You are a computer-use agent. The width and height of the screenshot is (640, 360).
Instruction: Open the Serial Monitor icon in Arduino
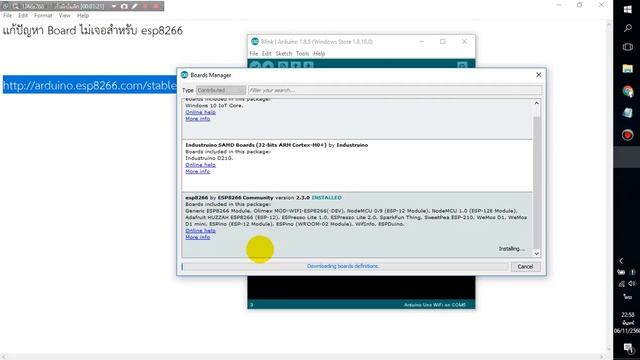coord(462,65)
